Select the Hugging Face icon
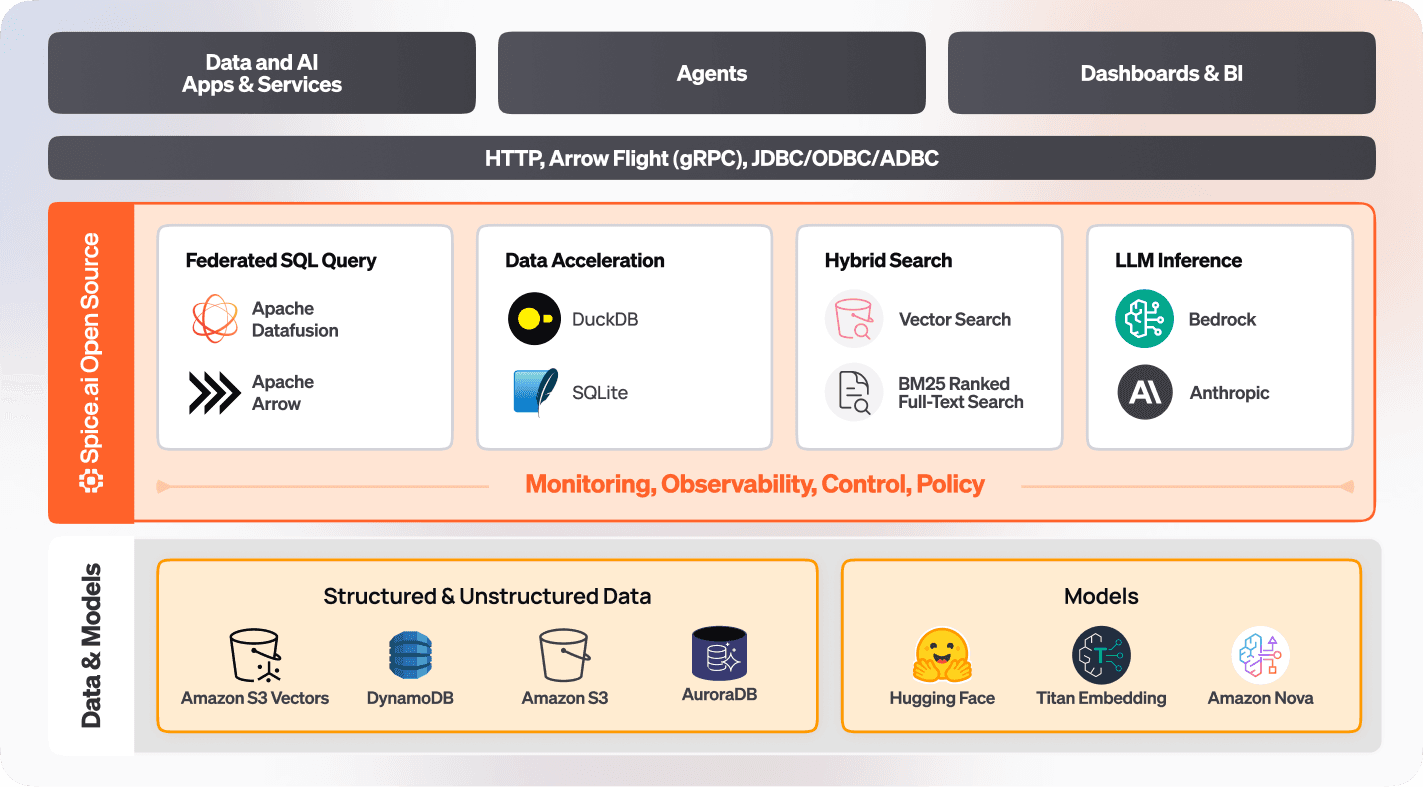This screenshot has height=787, width=1423. [x=941, y=655]
